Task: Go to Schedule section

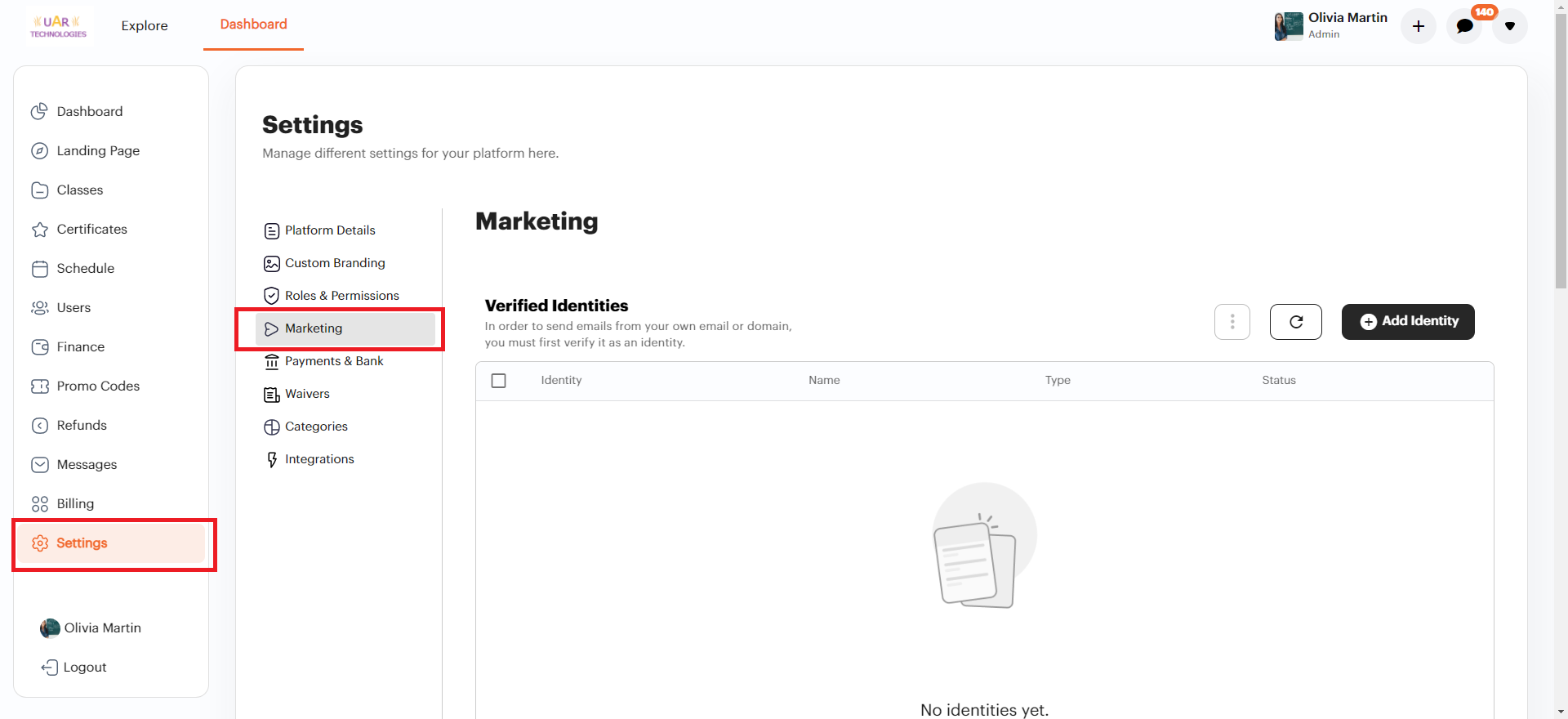Action: (86, 268)
